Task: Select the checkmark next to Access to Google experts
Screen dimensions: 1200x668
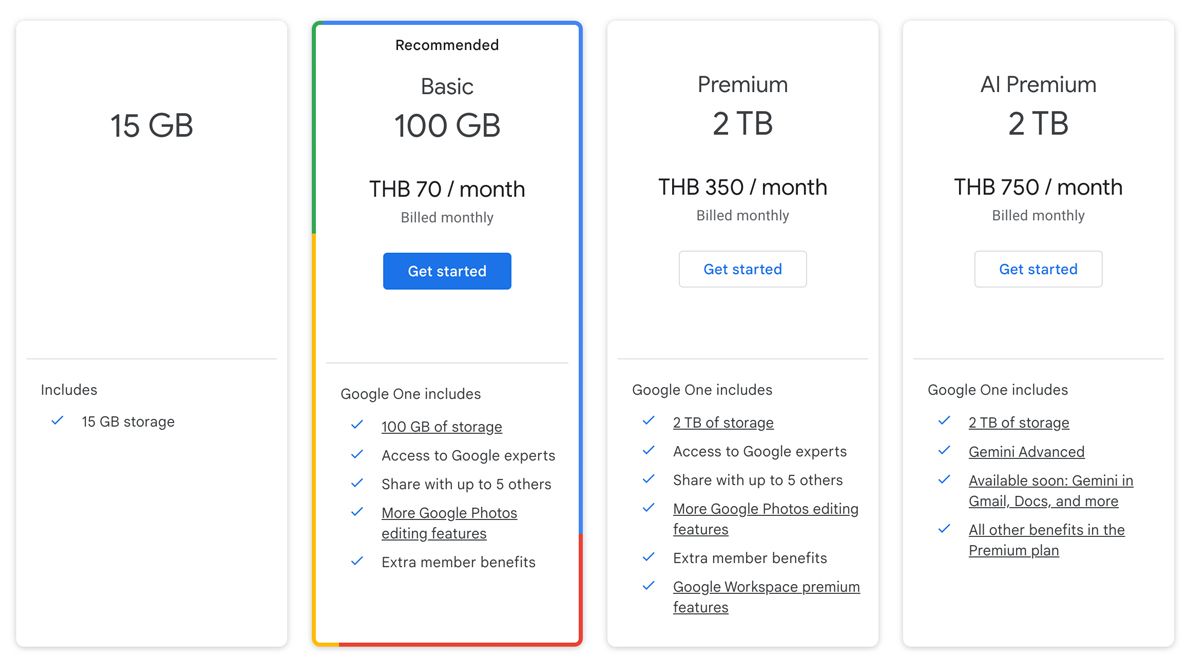Action: pyautogui.click(x=357, y=455)
